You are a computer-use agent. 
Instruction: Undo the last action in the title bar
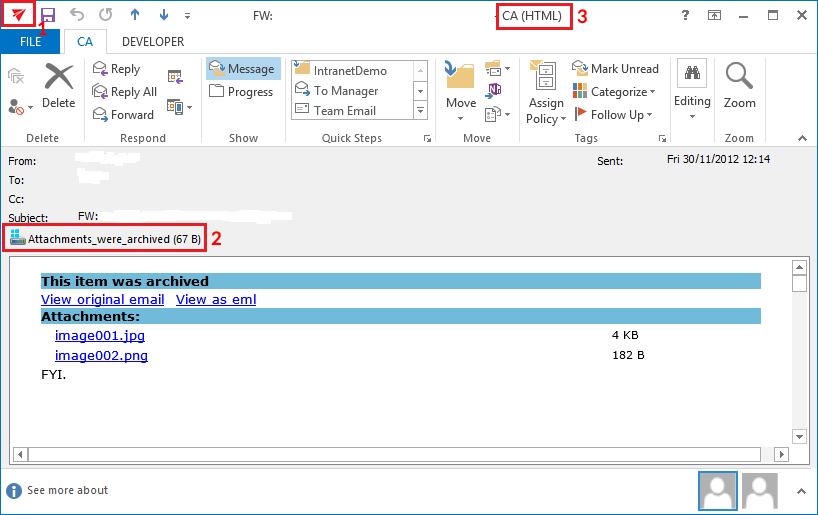pos(77,15)
